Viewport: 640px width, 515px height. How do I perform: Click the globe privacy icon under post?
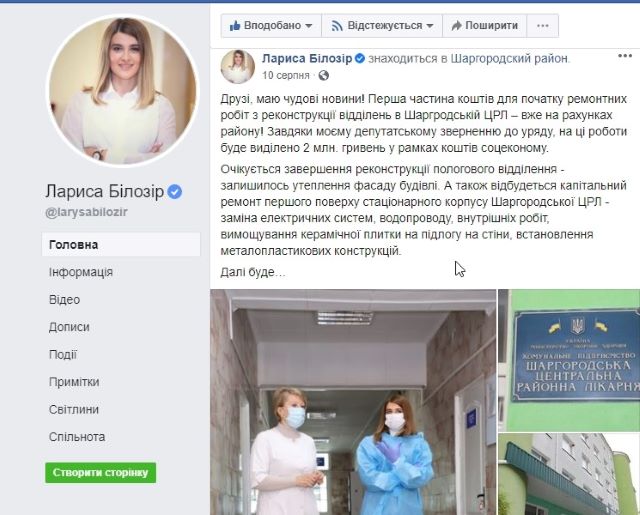pyautogui.click(x=324, y=75)
